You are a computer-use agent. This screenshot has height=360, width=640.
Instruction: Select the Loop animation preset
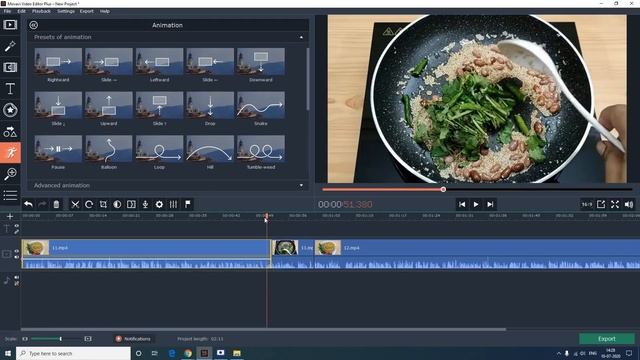pyautogui.click(x=159, y=152)
